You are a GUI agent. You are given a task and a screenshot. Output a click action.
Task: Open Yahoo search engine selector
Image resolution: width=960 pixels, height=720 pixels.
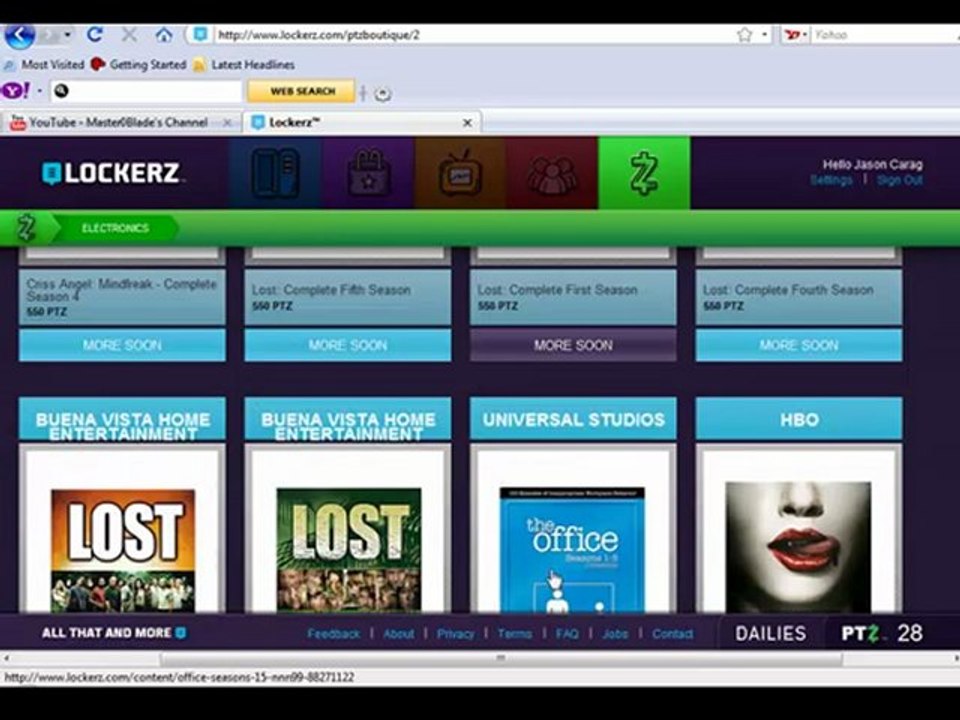[x=795, y=35]
